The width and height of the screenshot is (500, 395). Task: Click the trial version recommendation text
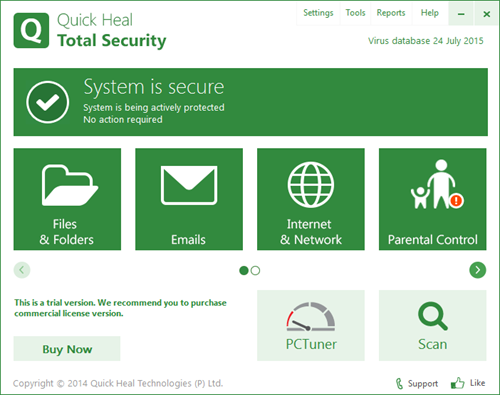tap(120, 308)
